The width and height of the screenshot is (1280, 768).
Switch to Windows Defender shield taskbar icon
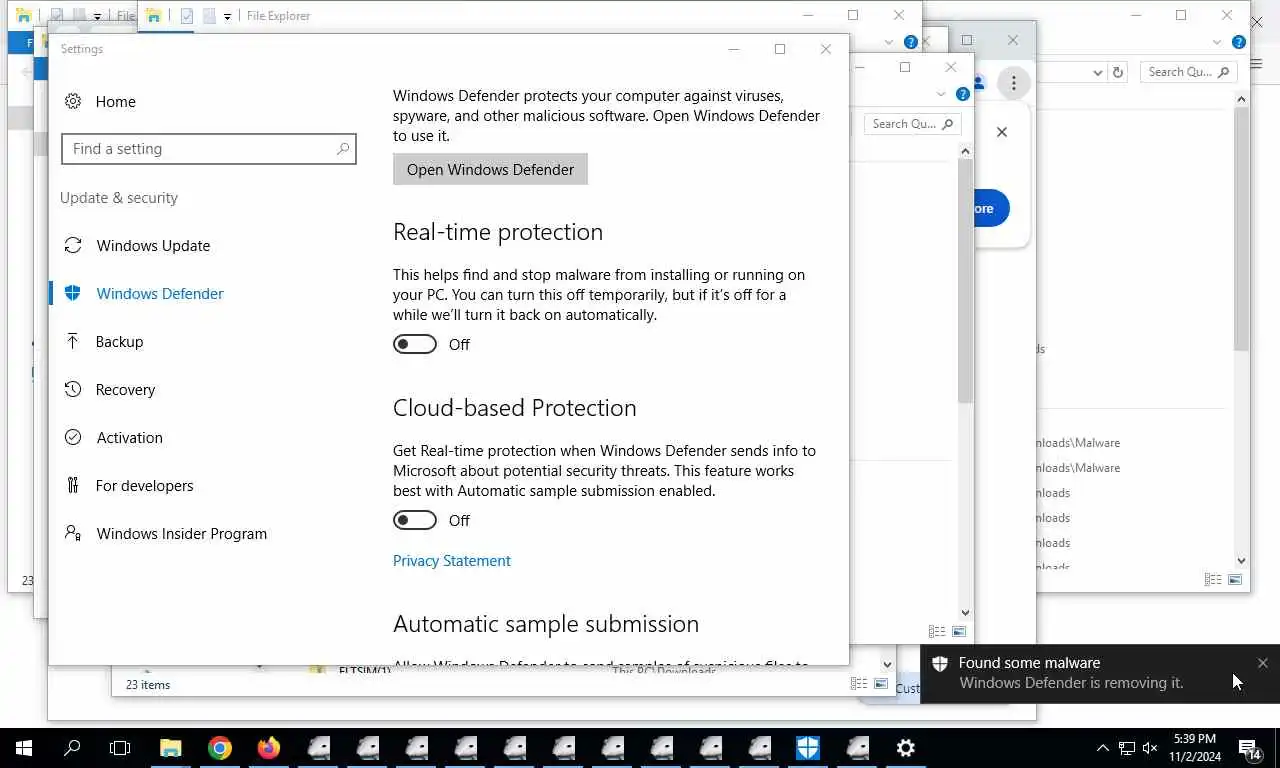click(808, 748)
